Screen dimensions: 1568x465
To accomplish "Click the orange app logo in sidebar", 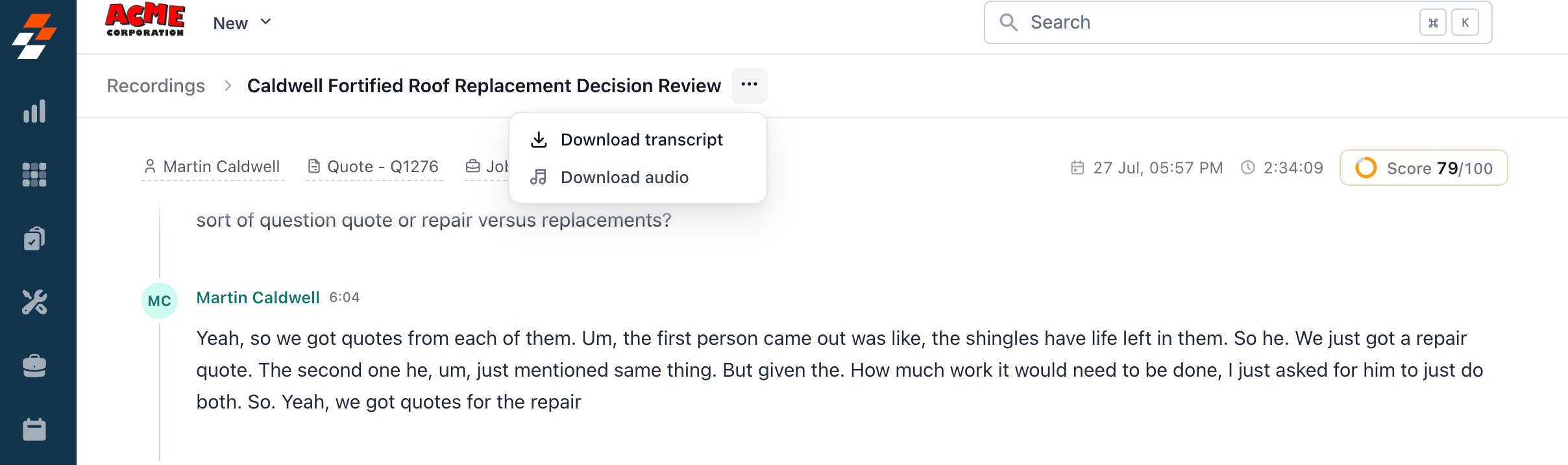I will coord(34,36).
